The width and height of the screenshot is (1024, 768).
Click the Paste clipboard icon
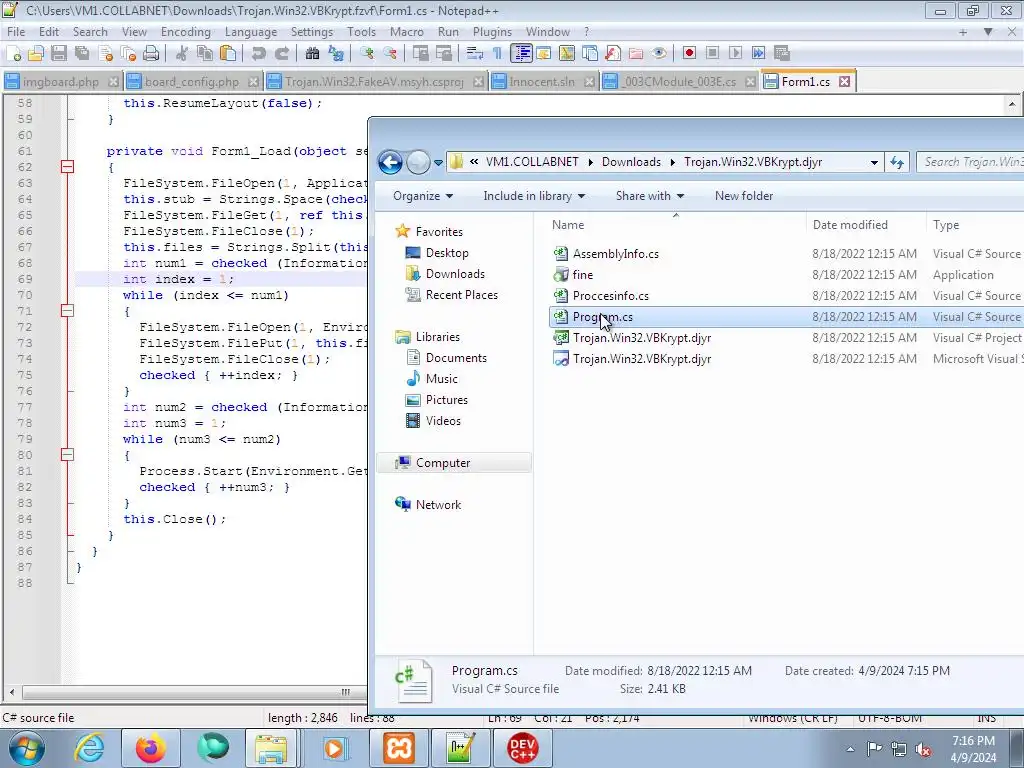tap(228, 54)
